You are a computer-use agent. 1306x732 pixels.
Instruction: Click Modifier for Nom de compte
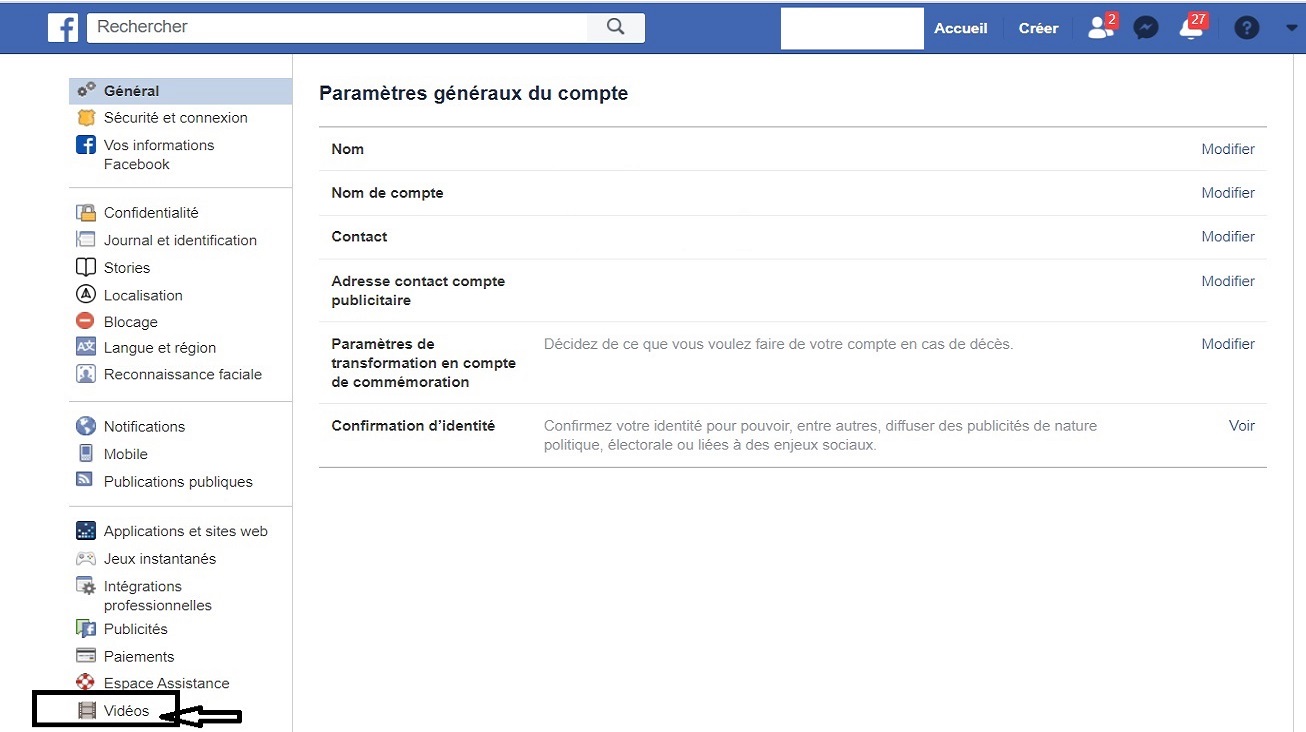pyautogui.click(x=1228, y=193)
